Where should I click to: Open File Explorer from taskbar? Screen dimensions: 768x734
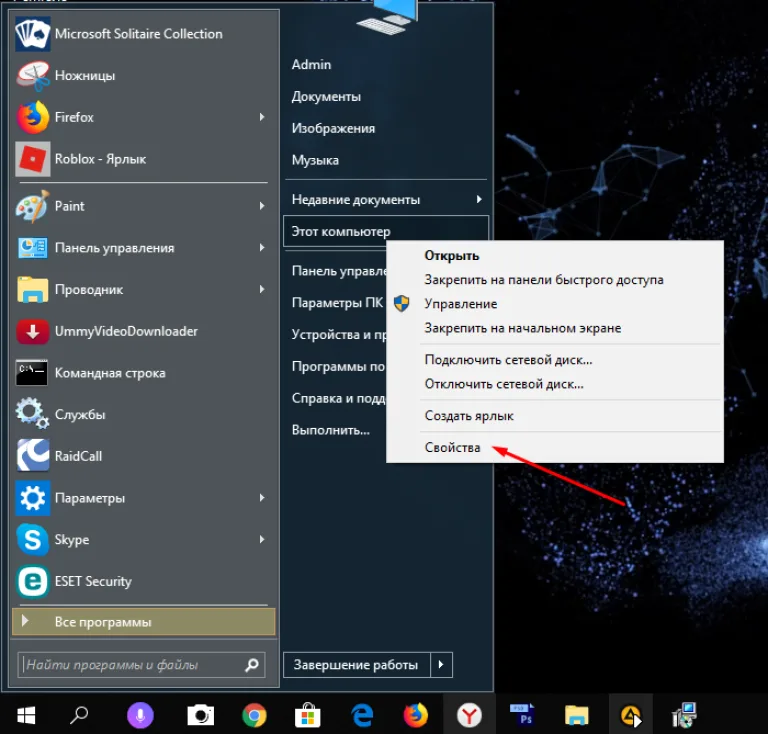click(576, 715)
